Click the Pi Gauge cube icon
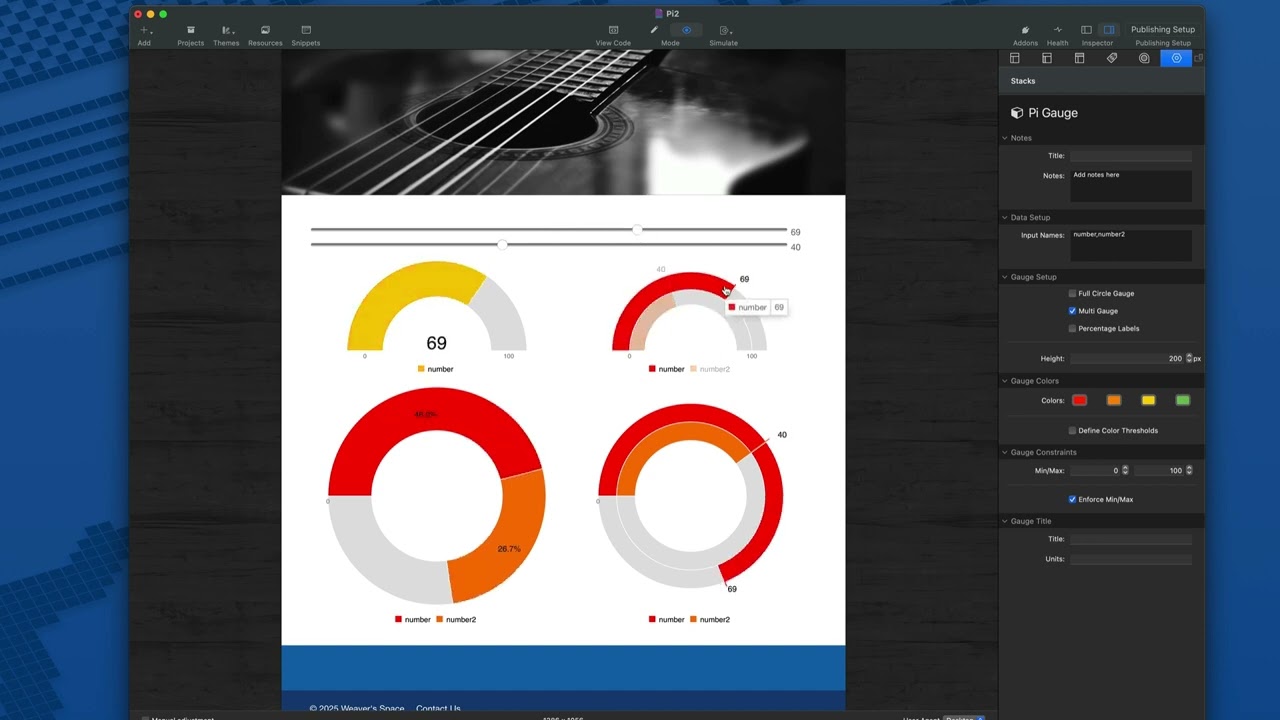The image size is (1280, 720). pyautogui.click(x=1017, y=113)
